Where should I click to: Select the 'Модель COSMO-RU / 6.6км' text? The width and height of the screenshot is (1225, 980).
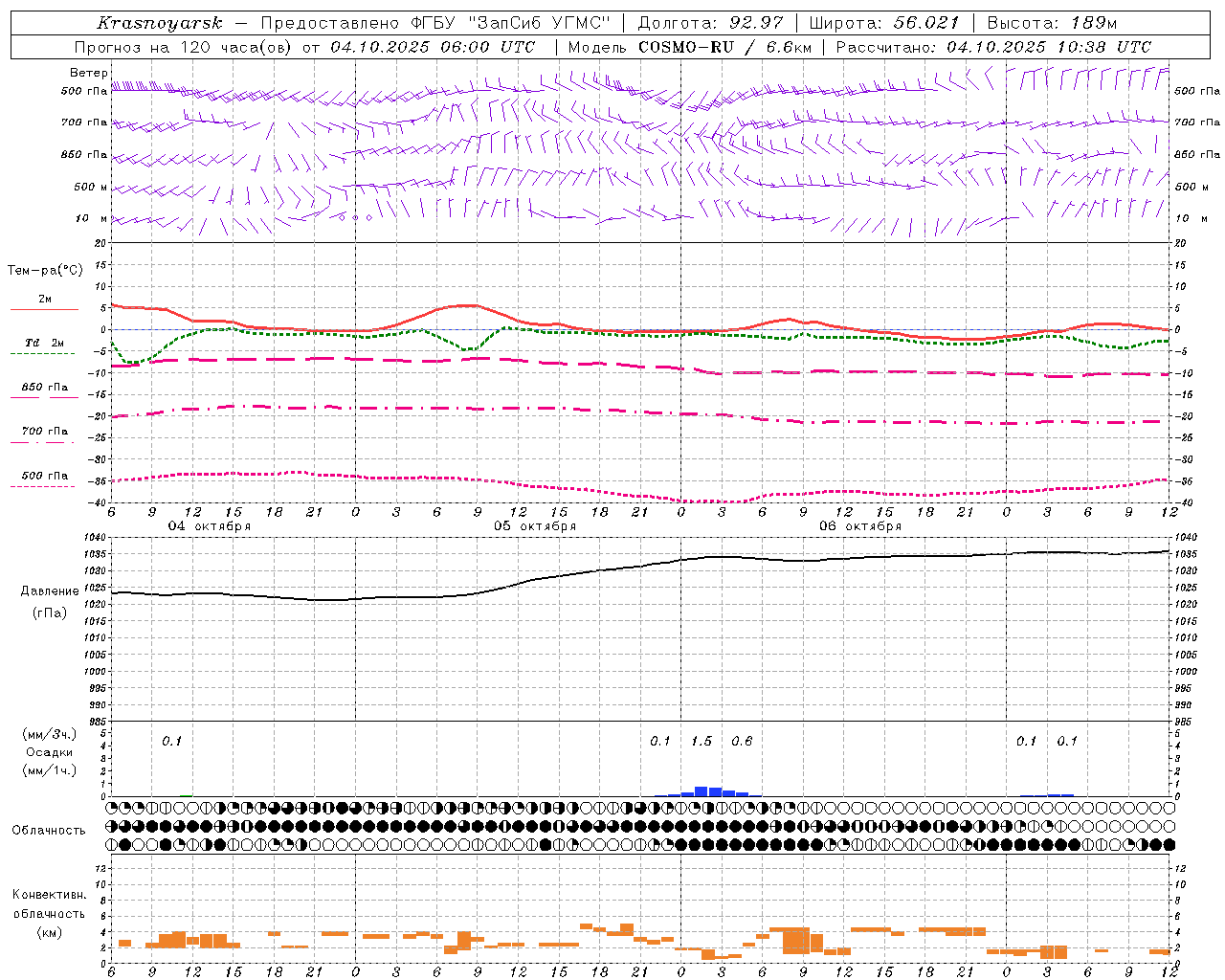pos(689,47)
